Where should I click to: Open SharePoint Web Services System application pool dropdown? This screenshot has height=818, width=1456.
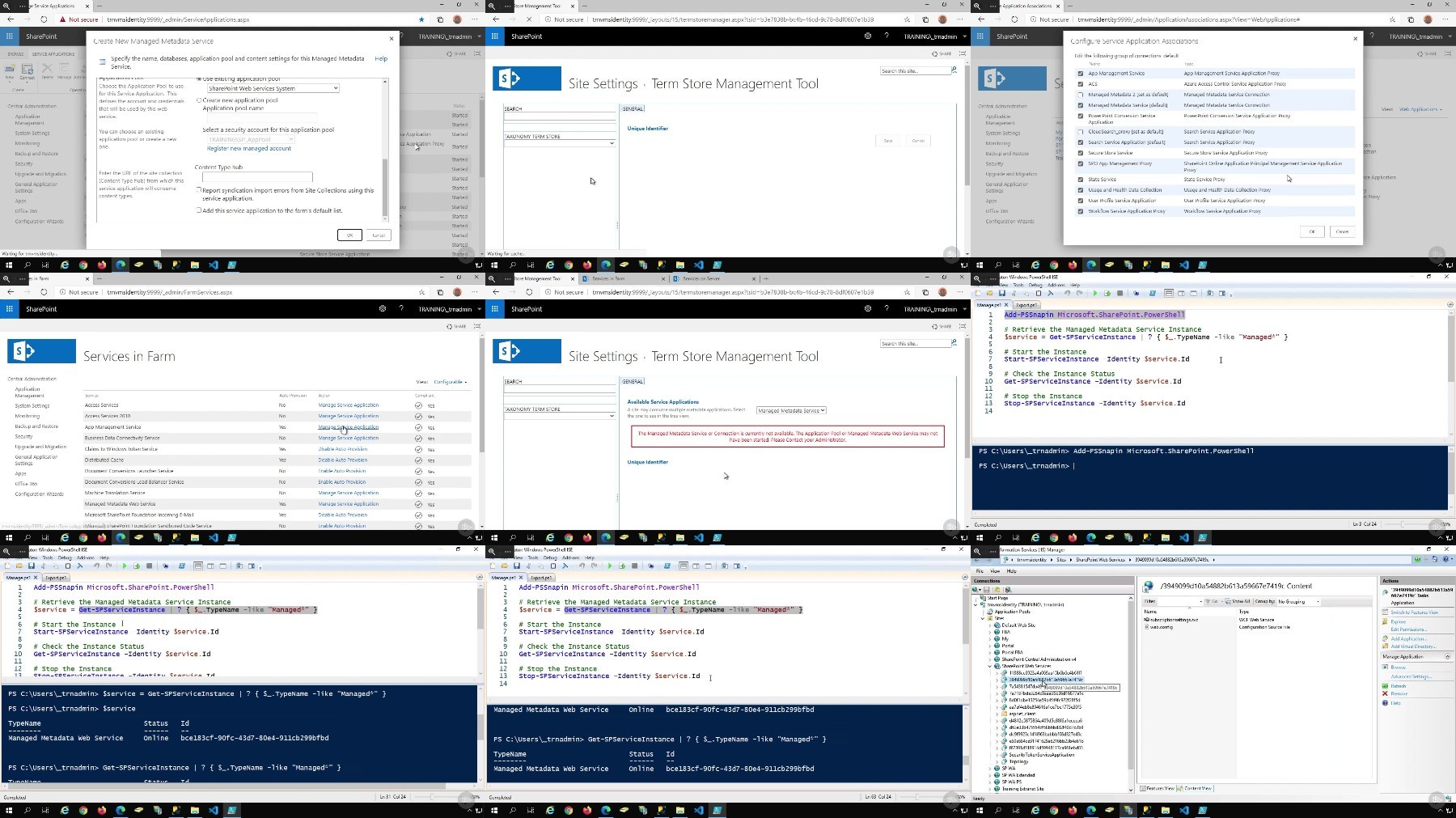[x=273, y=88]
